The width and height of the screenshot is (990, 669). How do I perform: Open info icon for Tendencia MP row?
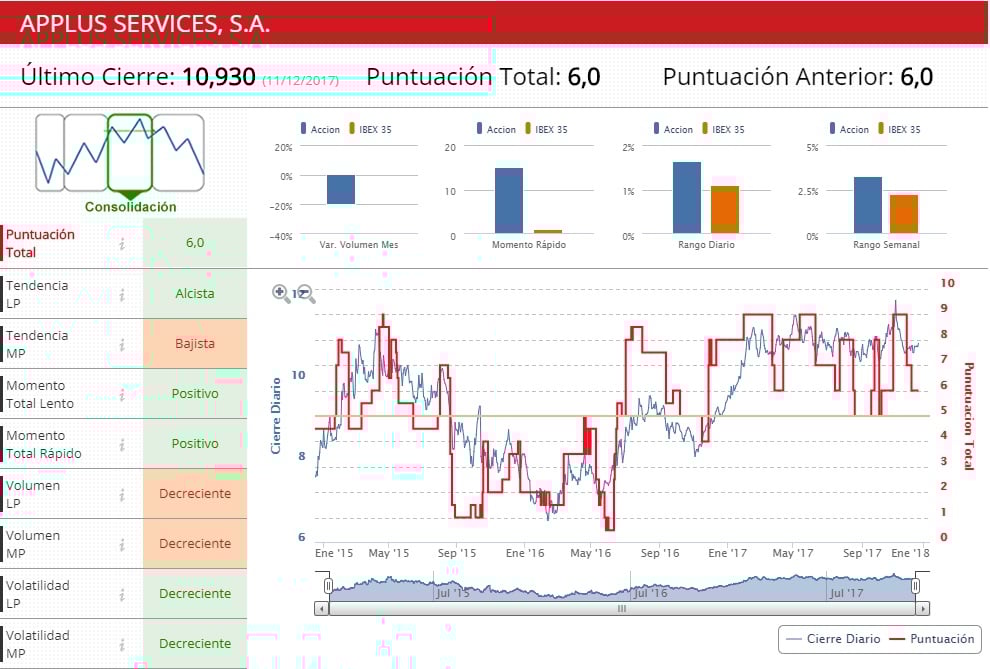[122, 344]
